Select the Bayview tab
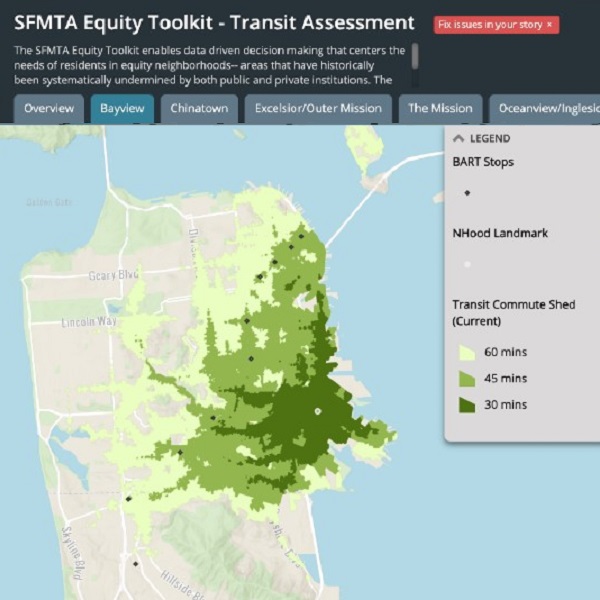 [122, 108]
